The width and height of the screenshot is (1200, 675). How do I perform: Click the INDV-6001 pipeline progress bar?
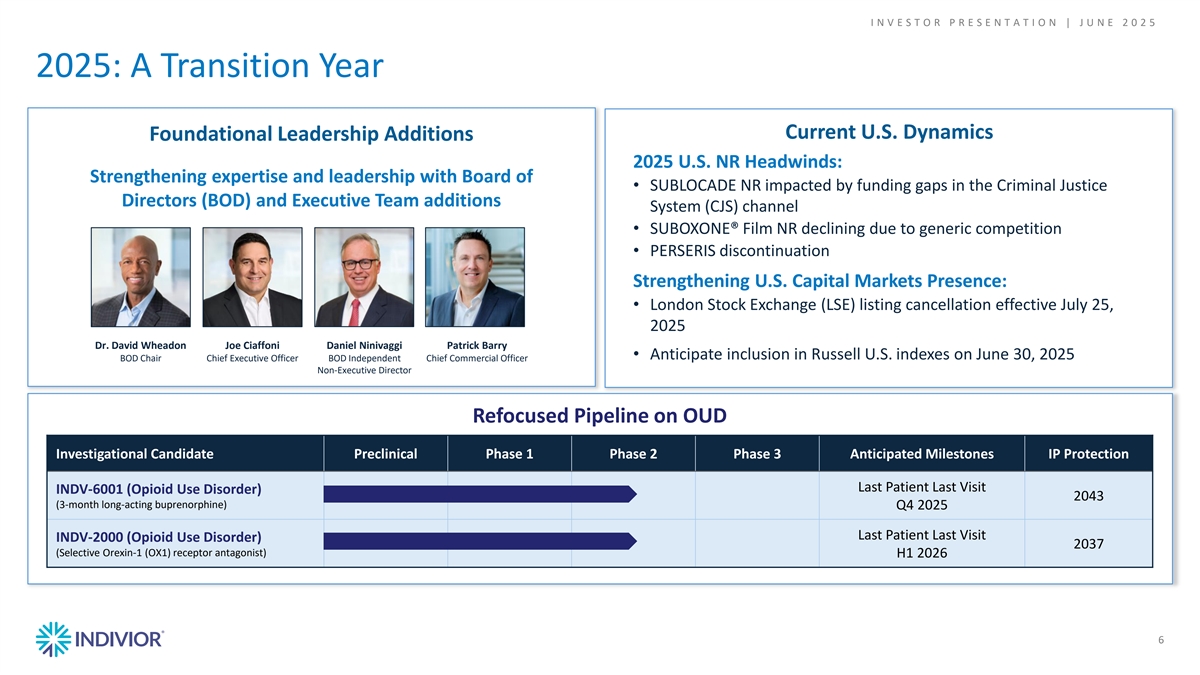pyautogui.click(x=480, y=493)
